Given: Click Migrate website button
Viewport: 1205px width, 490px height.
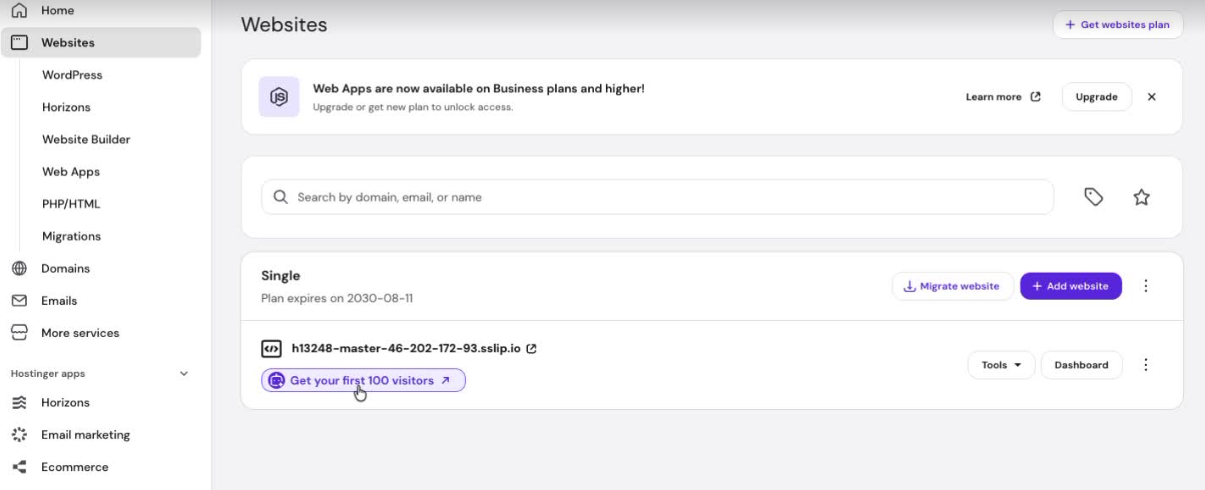Looking at the screenshot, I should click(952, 286).
